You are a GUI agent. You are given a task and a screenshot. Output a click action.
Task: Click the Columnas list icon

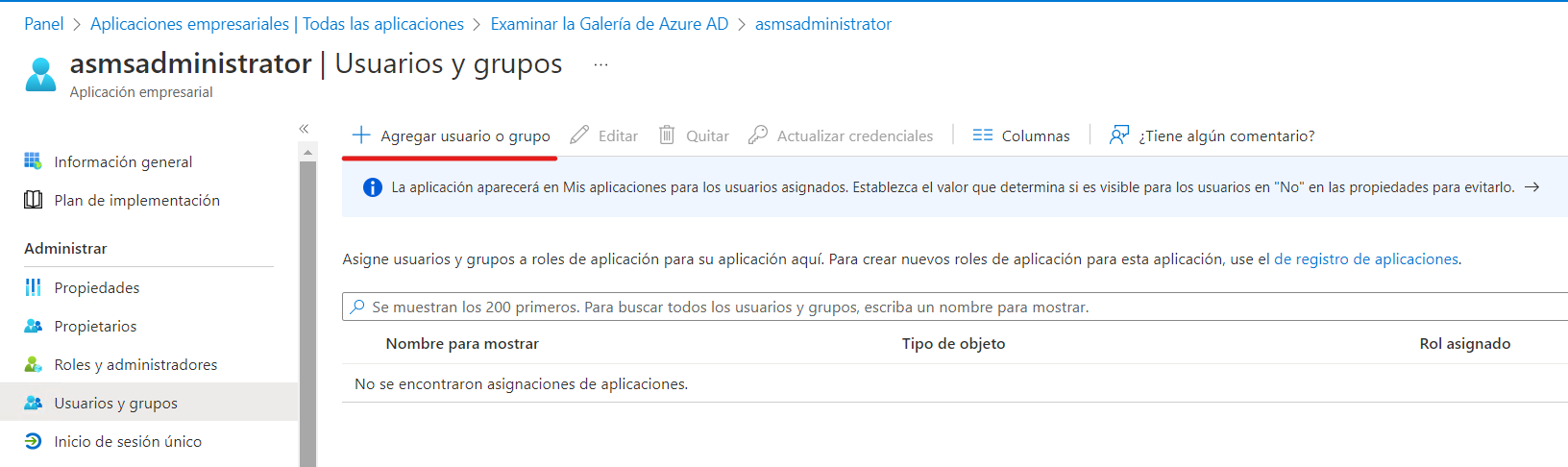982,135
